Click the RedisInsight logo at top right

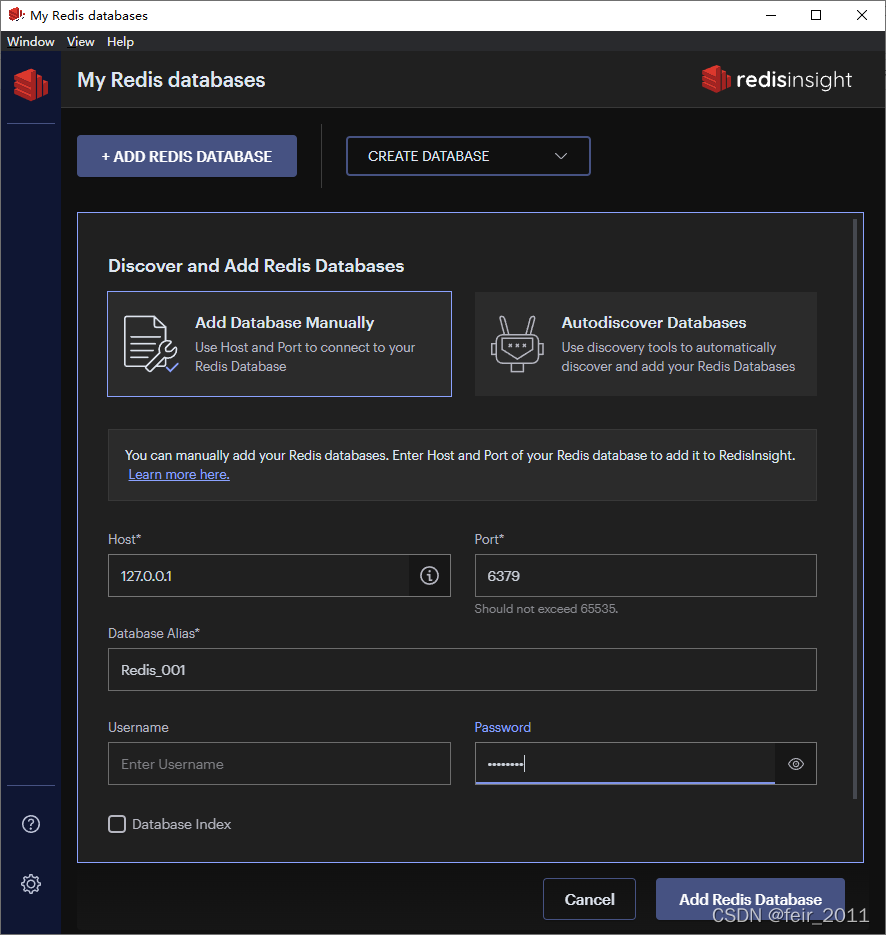coord(777,79)
